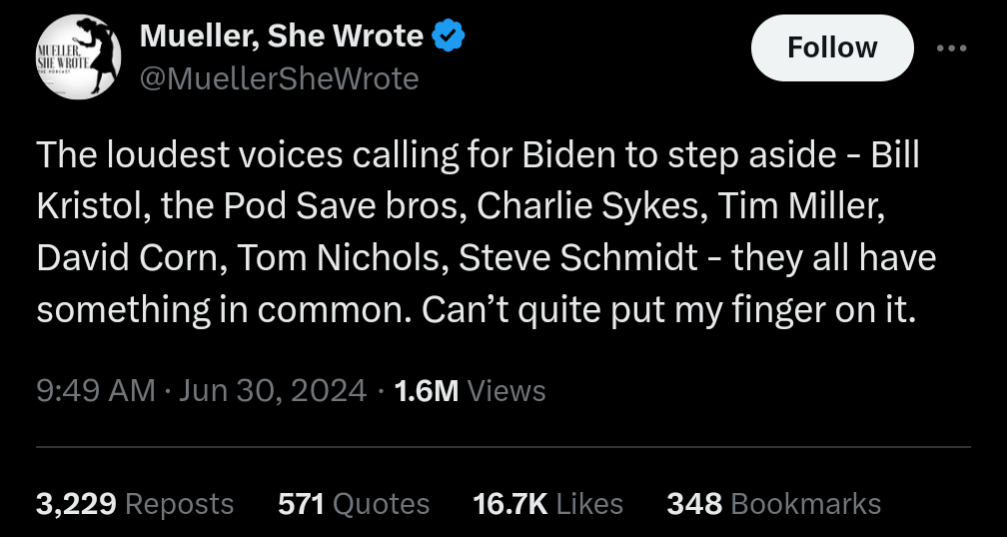Click the words Steve Schmidt in the tweet

(x=579, y=258)
